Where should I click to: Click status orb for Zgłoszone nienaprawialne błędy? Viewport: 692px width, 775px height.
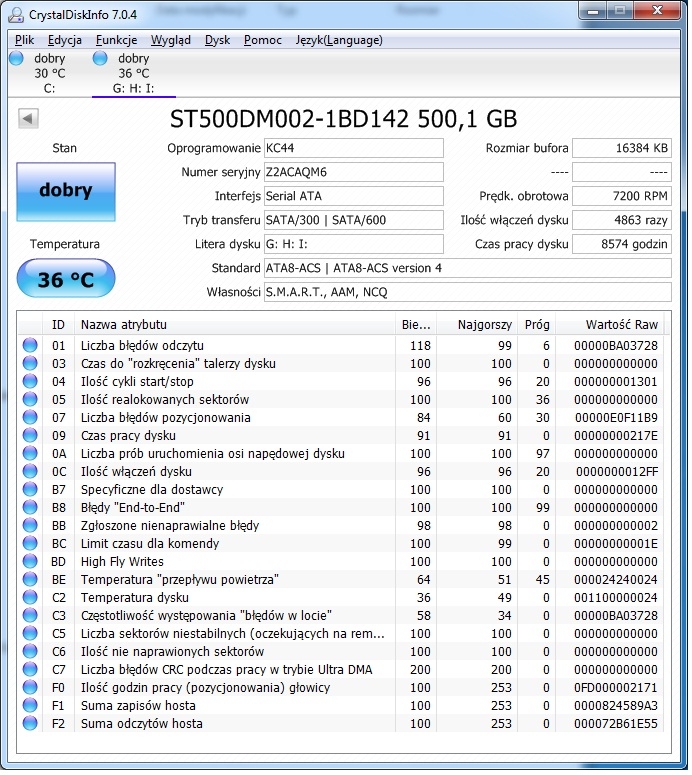[30, 525]
